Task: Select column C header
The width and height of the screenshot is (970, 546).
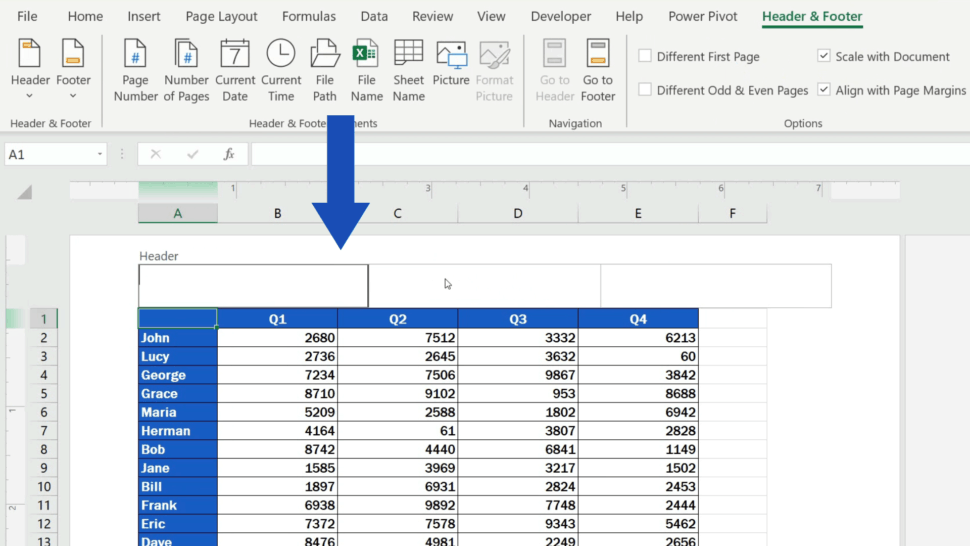Action: [397, 213]
